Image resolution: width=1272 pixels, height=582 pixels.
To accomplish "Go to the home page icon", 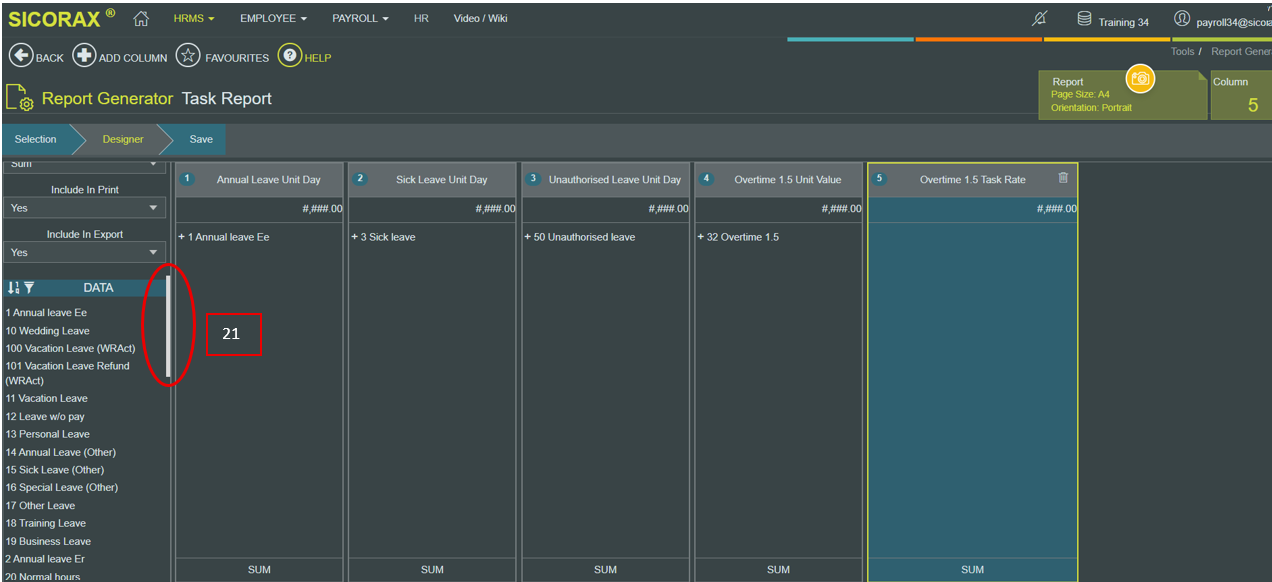I will (x=141, y=19).
